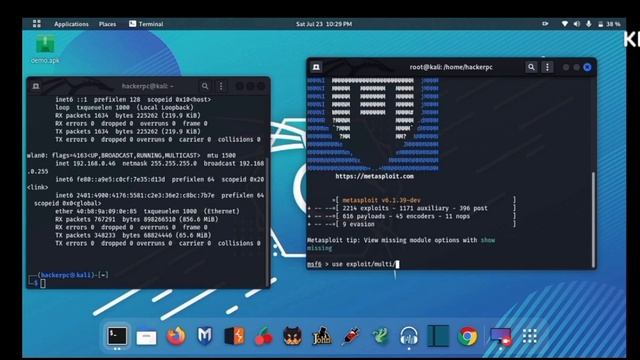Image resolution: width=640 pixels, height=360 pixels.
Task: Open new tab in root@kali terminal
Action: point(316,67)
